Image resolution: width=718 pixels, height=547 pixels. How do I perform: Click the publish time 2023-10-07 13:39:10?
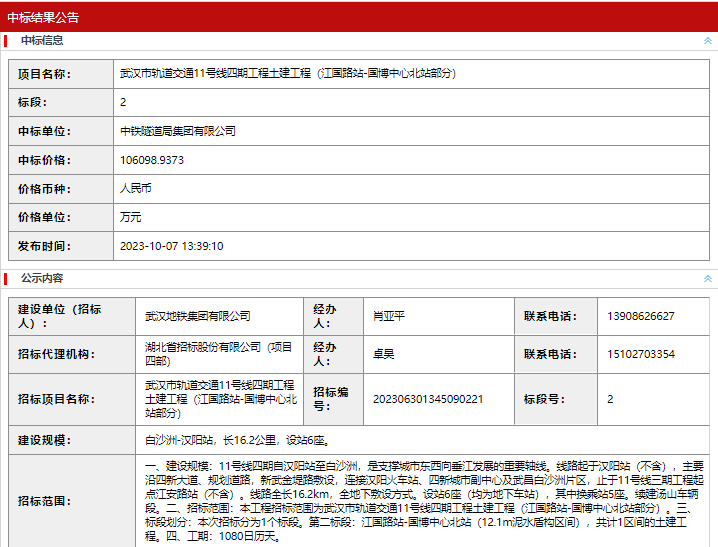[171, 246]
